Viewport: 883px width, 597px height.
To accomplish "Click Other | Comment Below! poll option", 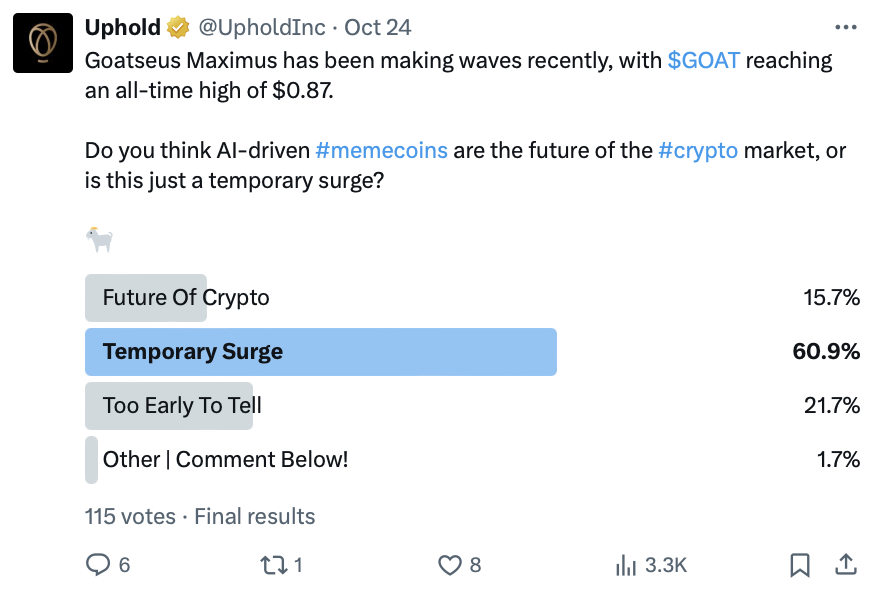I will 472,460.
